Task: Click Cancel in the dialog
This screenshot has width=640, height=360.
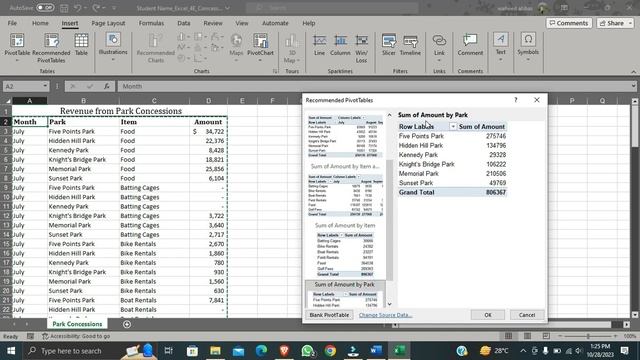Action: pos(527,315)
